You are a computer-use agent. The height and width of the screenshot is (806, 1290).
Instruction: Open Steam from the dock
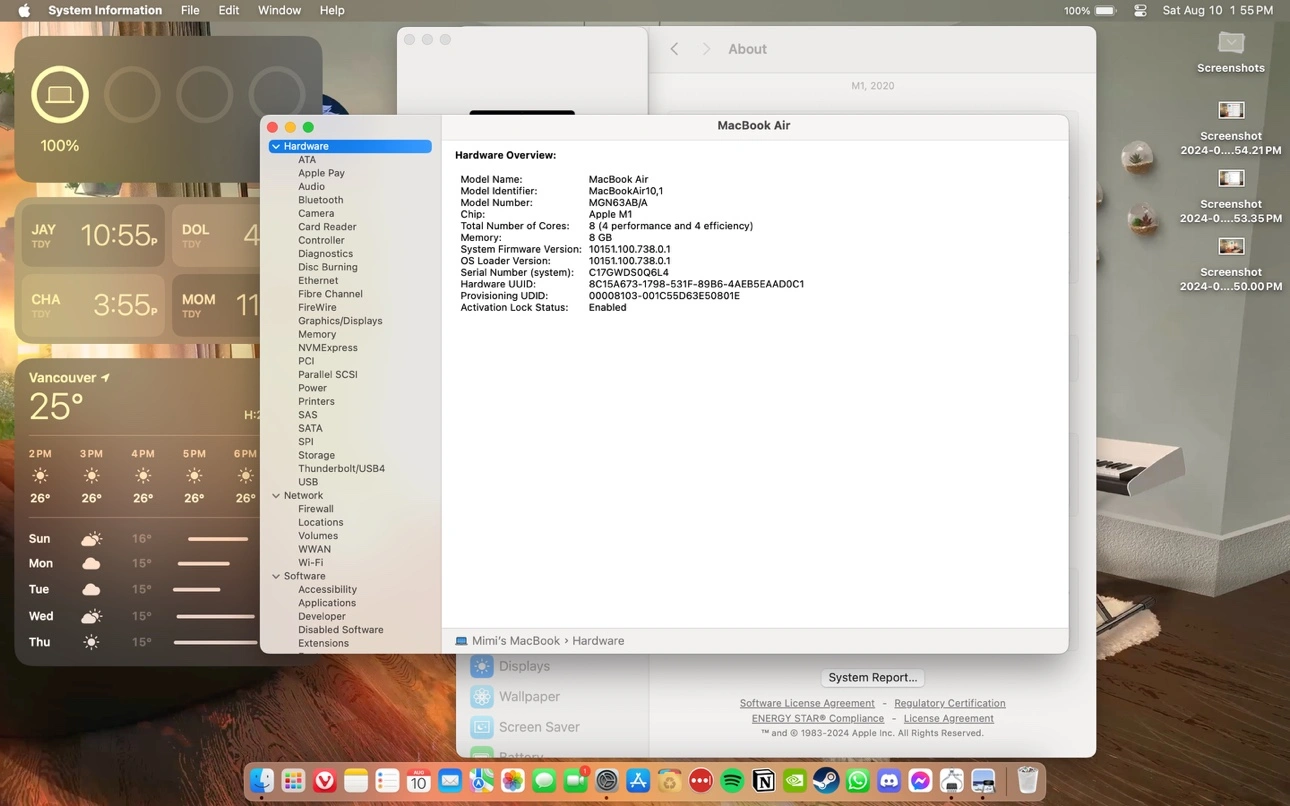[x=826, y=781]
